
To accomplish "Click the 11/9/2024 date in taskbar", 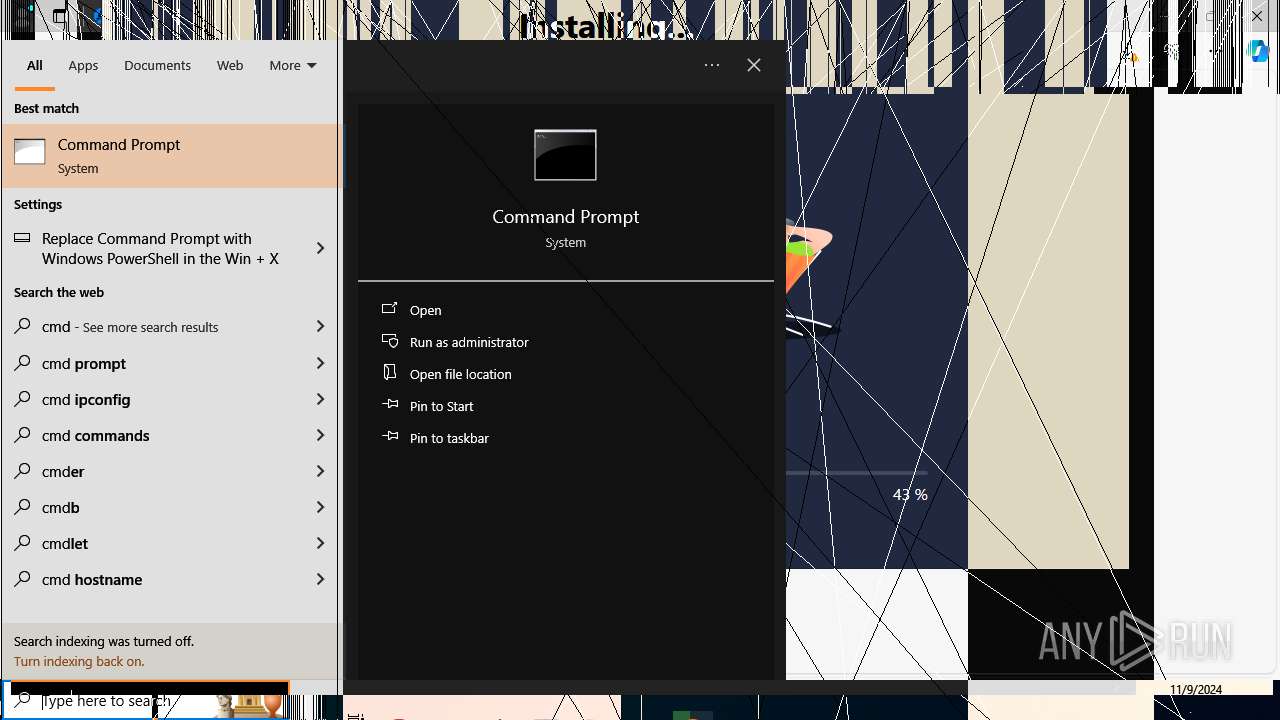I will (1196, 689).
